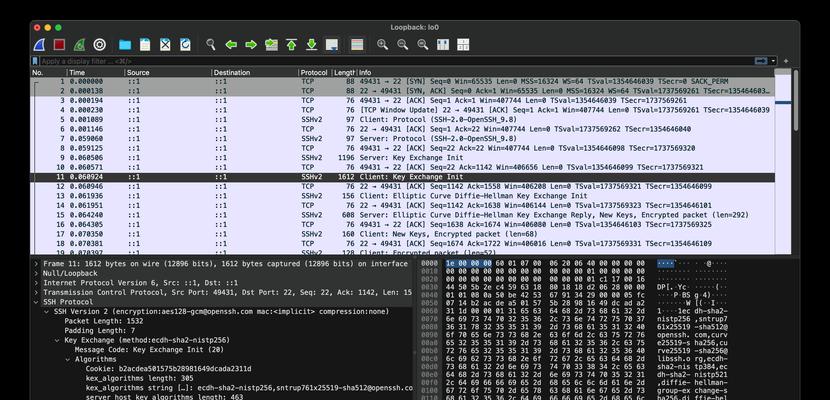The width and height of the screenshot is (830, 400).
Task: Toggle packet colorization with the striped icon
Action: point(357,45)
